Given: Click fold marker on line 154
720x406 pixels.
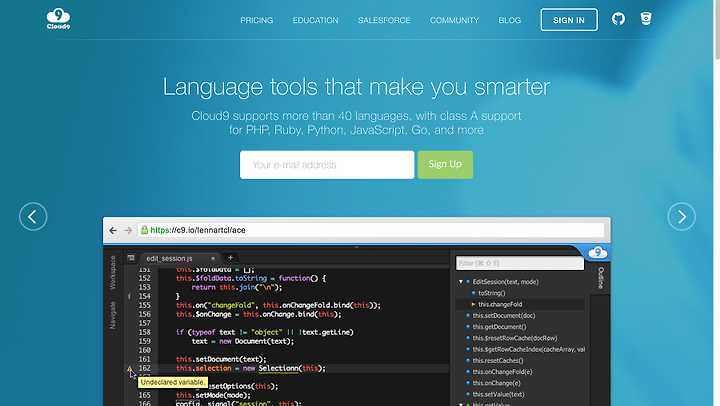Looking at the screenshot, I should coord(129,296).
